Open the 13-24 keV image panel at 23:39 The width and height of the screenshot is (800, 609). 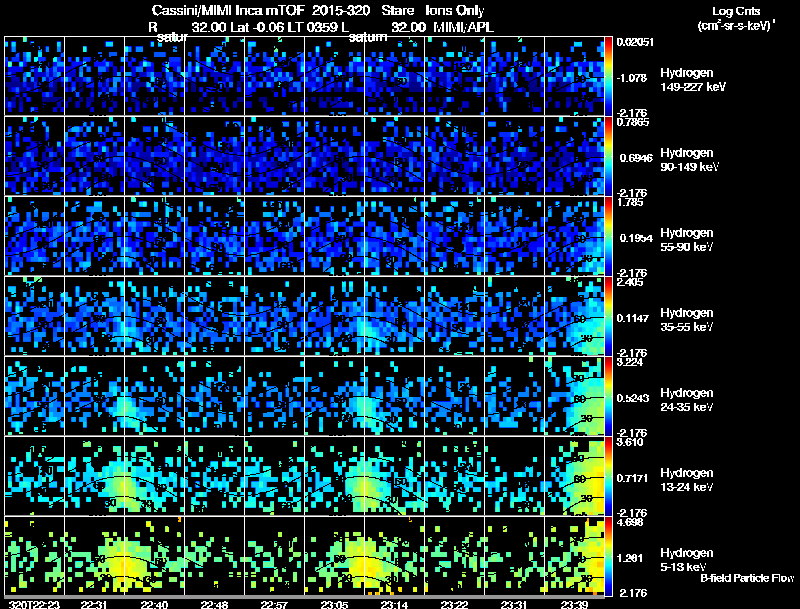574,476
